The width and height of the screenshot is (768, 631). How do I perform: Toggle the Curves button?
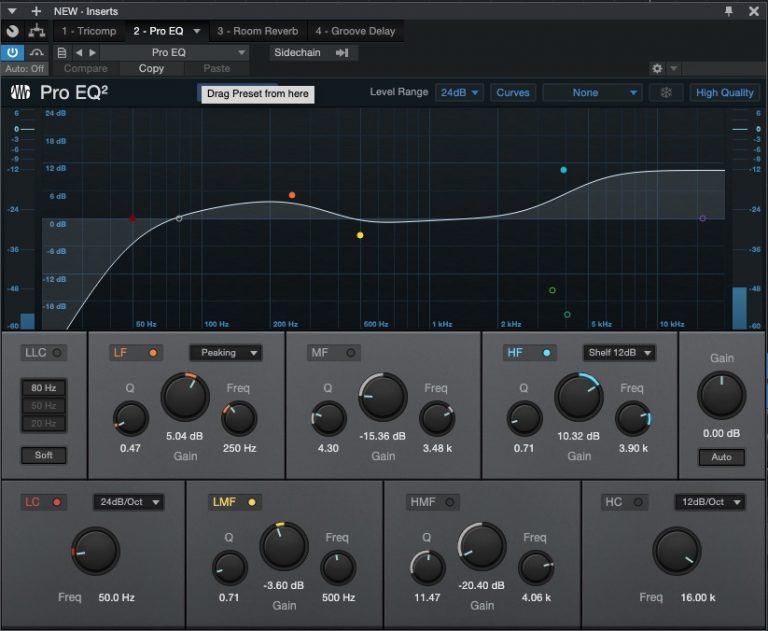[x=513, y=93]
